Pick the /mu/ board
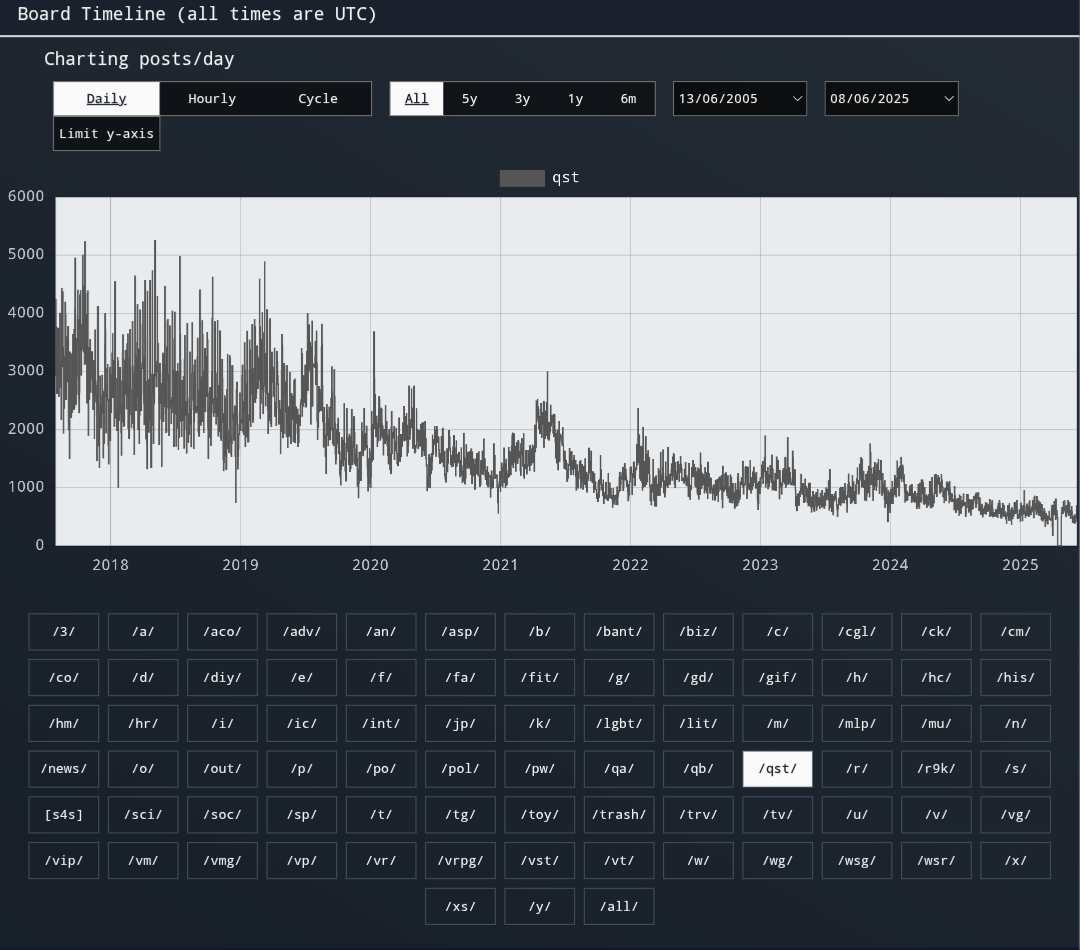Viewport: 1080px width, 950px height. [x=936, y=723]
